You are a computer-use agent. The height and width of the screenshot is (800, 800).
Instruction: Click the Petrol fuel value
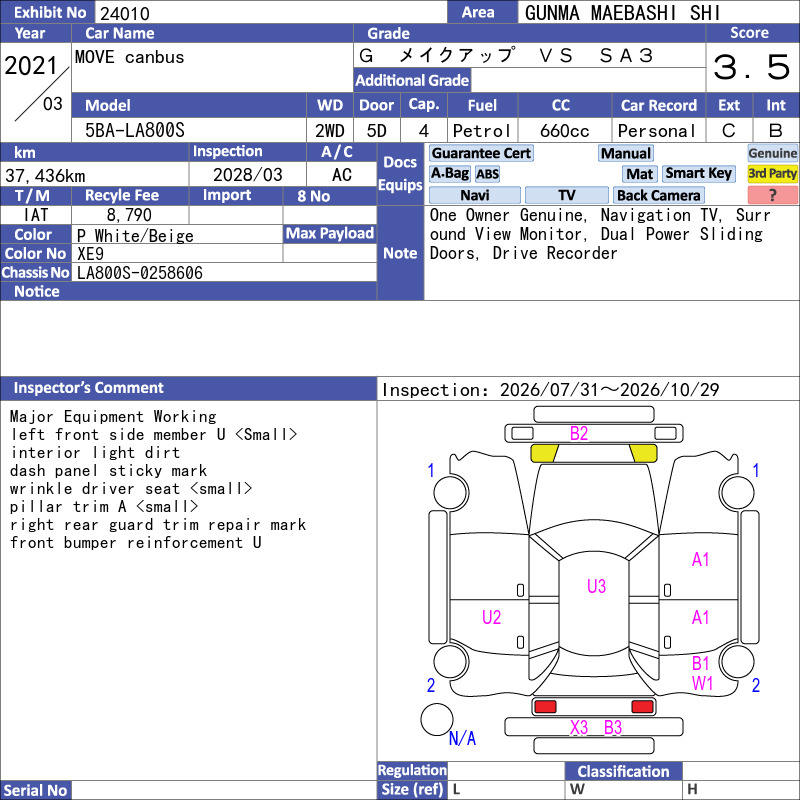coord(482,131)
